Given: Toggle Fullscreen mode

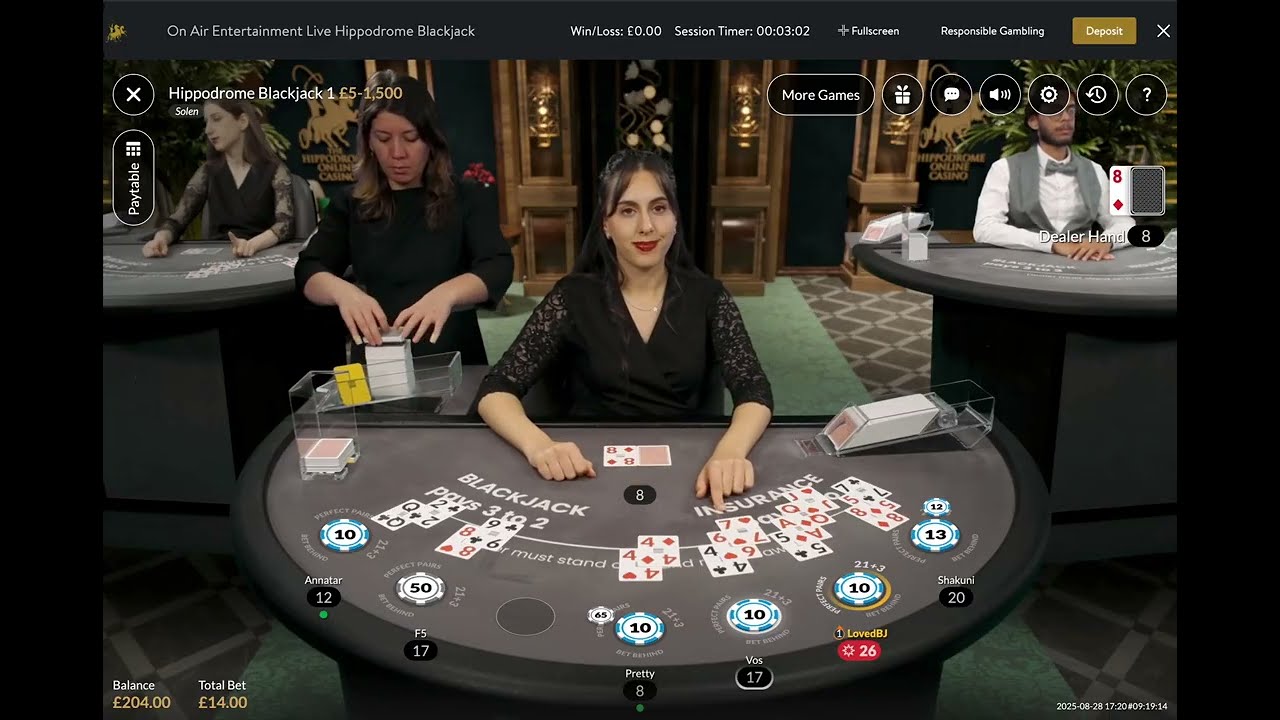Looking at the screenshot, I should pos(868,31).
